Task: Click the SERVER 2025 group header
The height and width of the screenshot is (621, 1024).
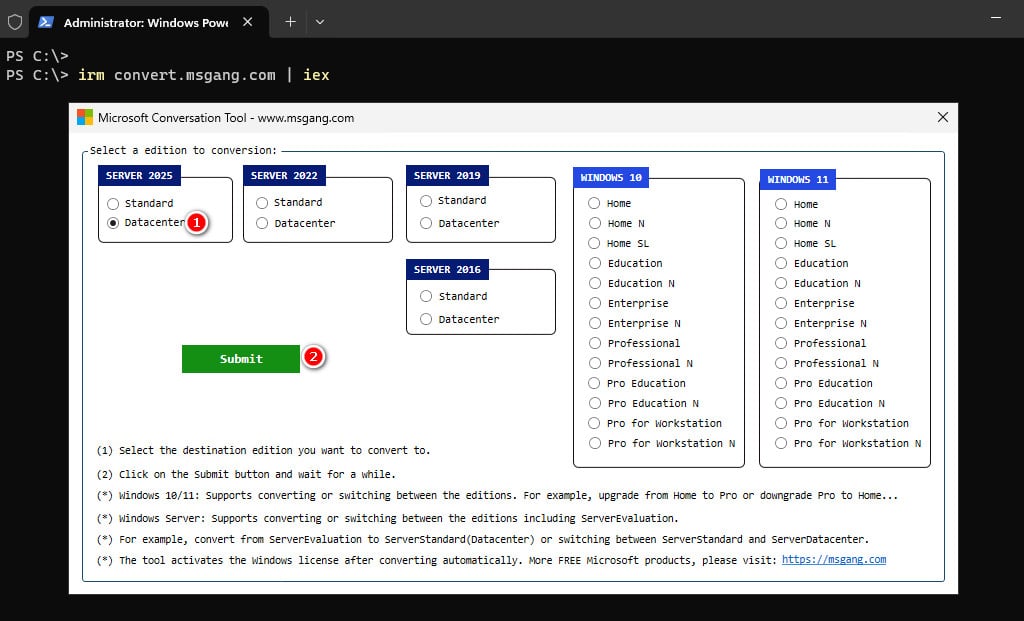Action: [x=139, y=176]
